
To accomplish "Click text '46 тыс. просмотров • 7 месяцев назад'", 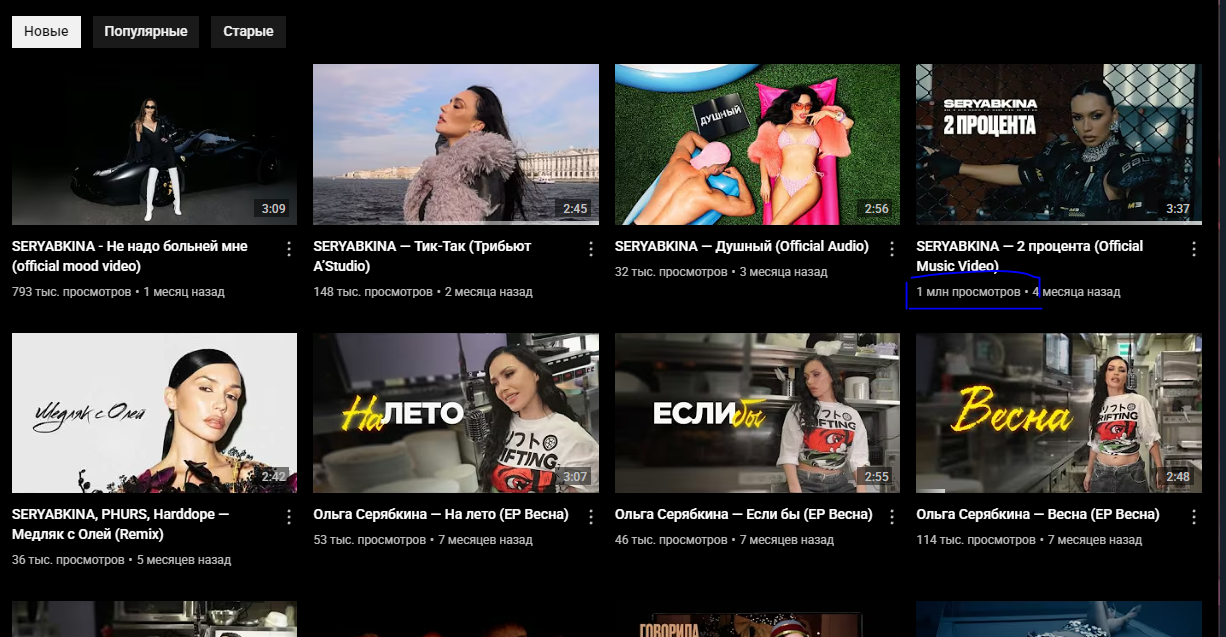I will click(x=724, y=540).
